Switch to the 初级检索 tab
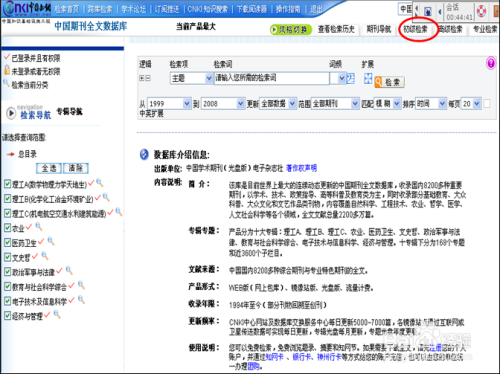 click(x=415, y=29)
